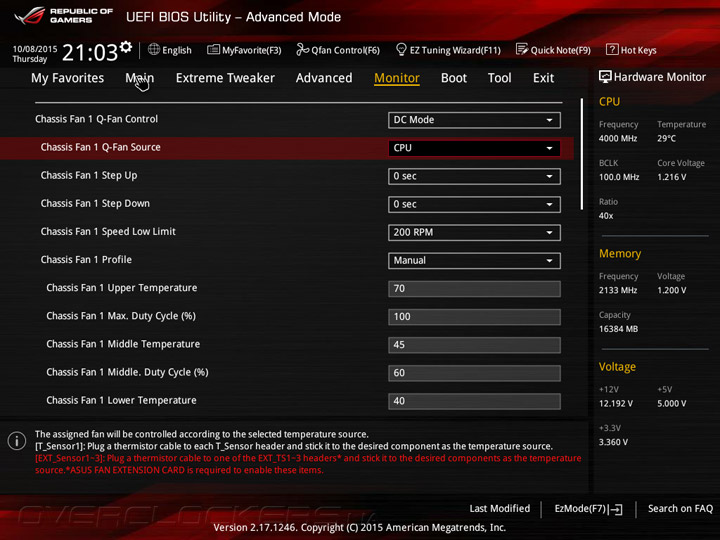This screenshot has width=720, height=540.
Task: Switch to the Main tab
Action: click(140, 78)
